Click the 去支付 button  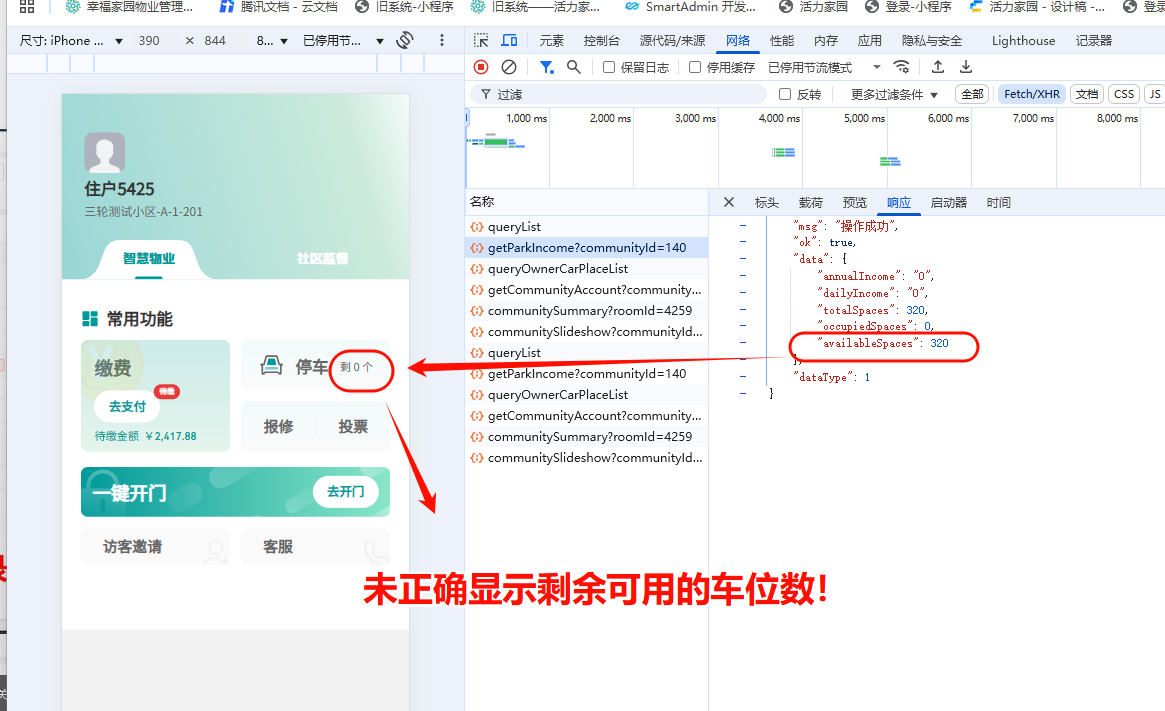pos(127,407)
